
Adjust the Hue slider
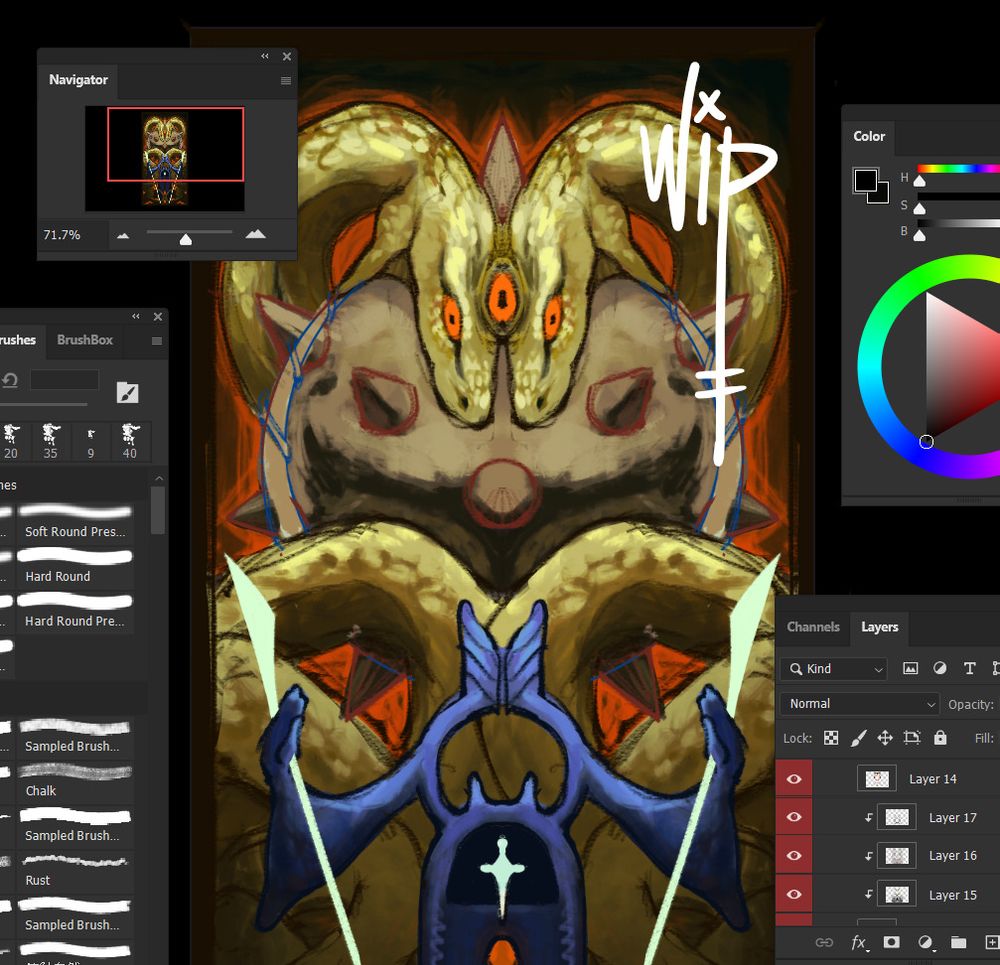[x=919, y=181]
